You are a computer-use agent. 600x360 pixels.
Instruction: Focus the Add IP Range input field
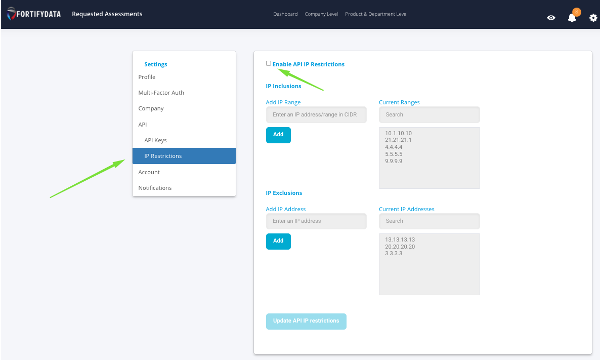tap(316, 115)
